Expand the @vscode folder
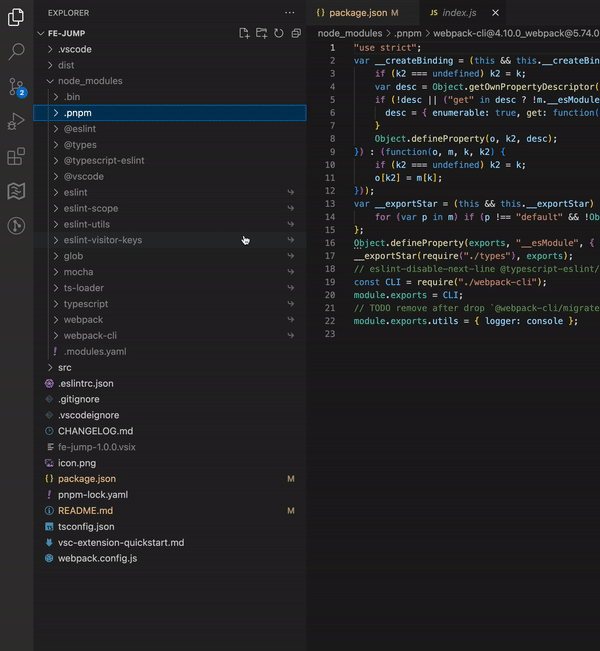 point(170,176)
